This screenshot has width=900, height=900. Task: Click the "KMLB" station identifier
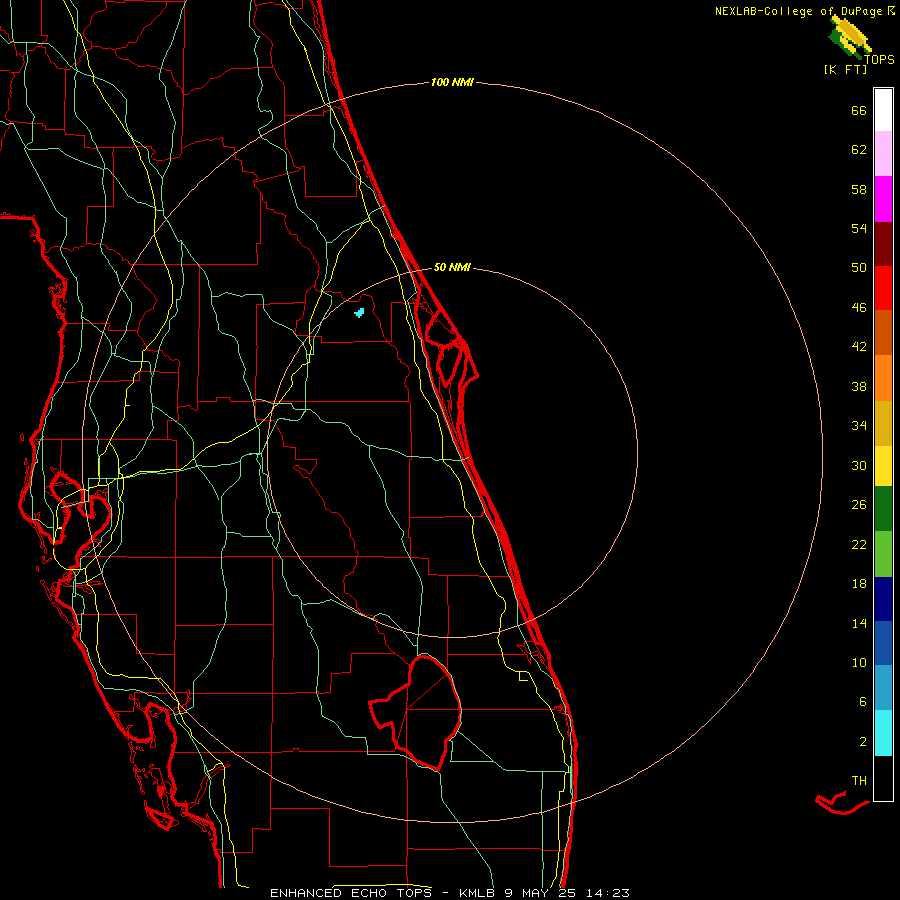(478, 893)
